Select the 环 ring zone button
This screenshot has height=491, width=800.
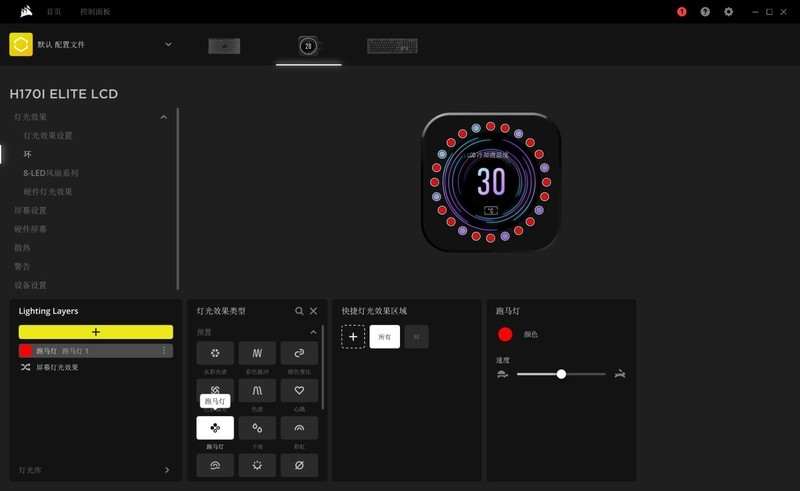pyautogui.click(x=417, y=337)
